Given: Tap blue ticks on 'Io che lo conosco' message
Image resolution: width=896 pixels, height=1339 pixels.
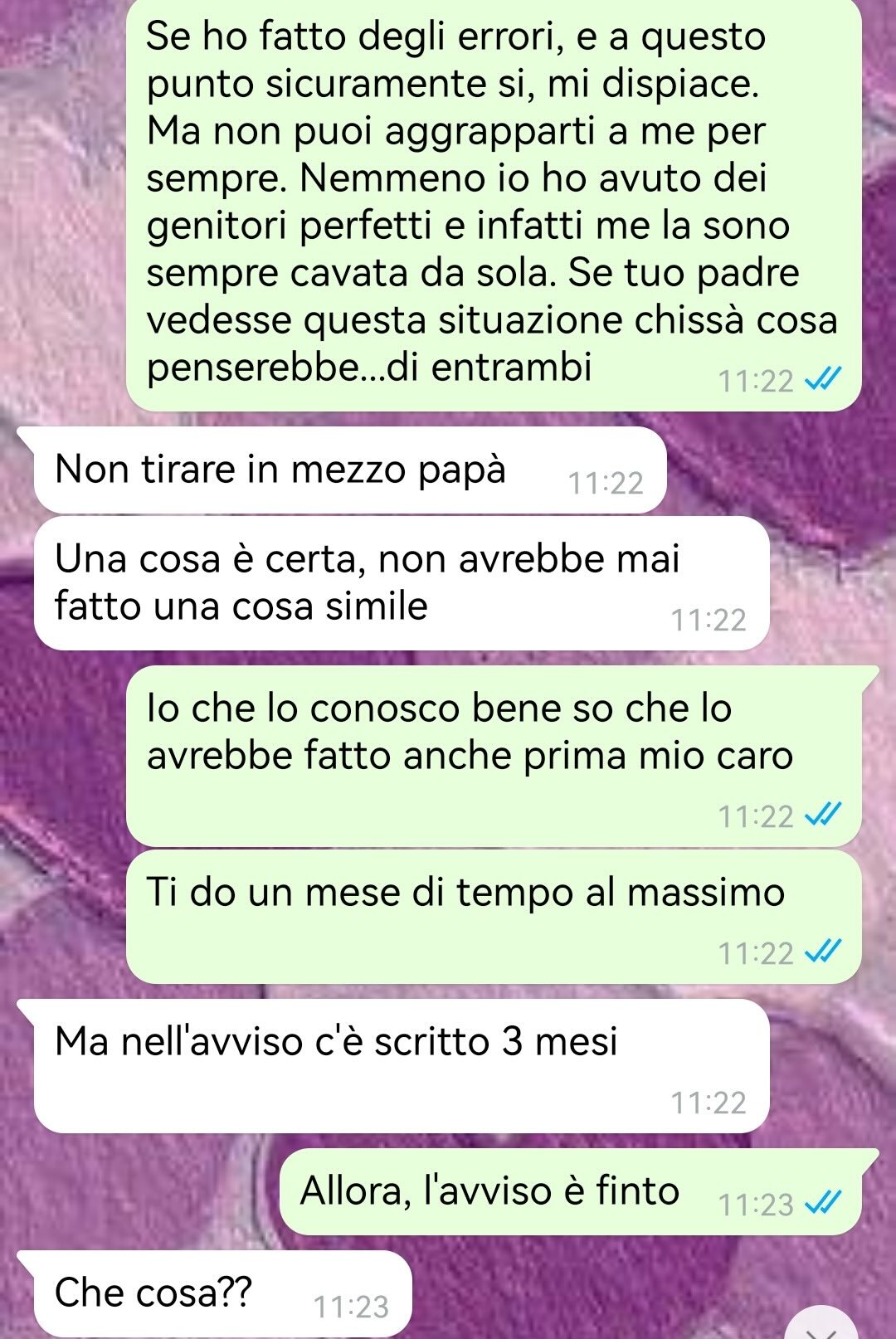Looking at the screenshot, I should [824, 815].
